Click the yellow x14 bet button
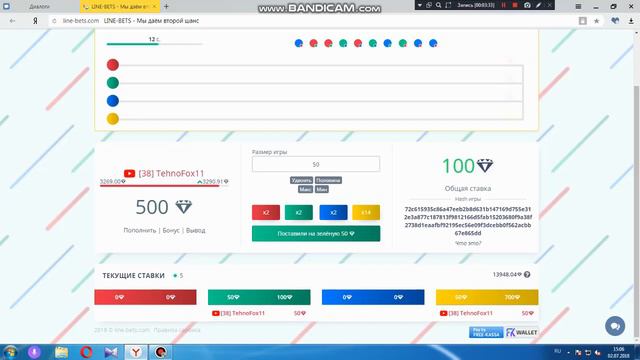This screenshot has width=640, height=360. point(366,212)
